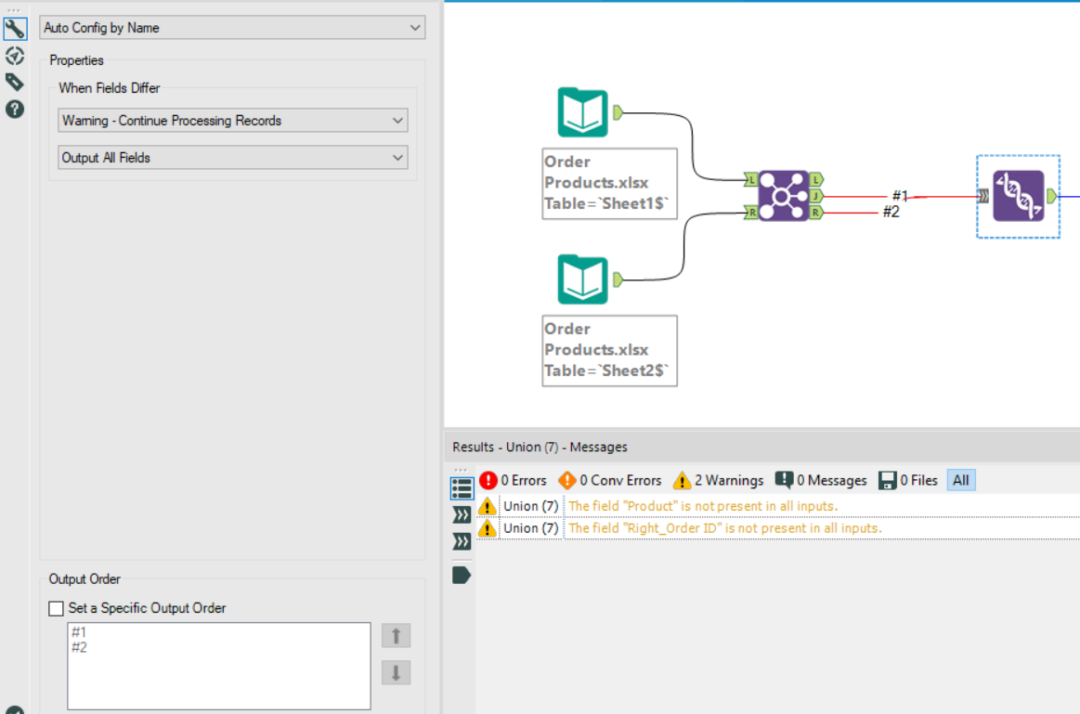Enable Set a Specific Output Order
The width and height of the screenshot is (1080, 714).
pos(56,608)
